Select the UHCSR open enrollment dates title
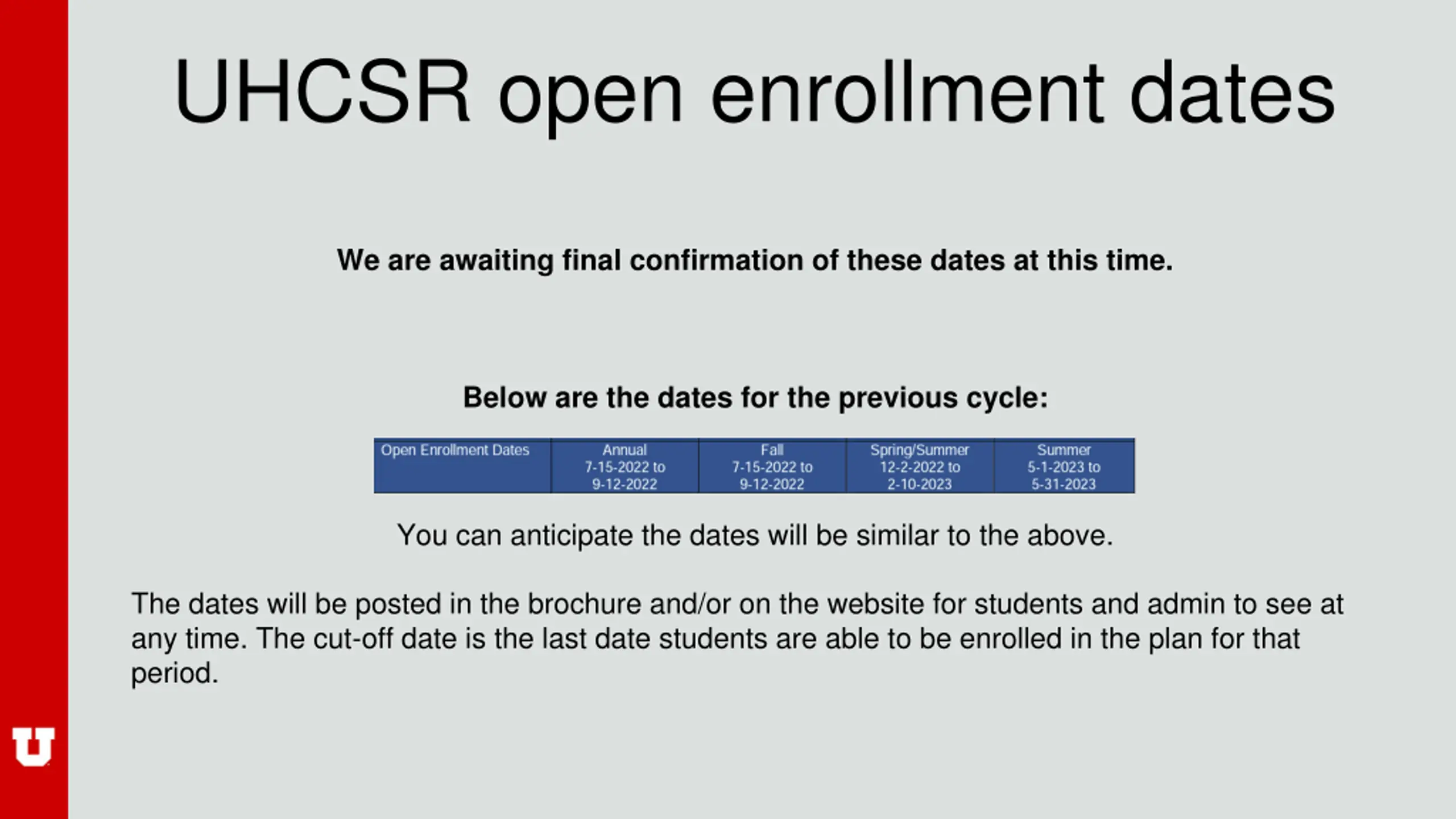This screenshot has width=1456, height=819. coord(755,93)
